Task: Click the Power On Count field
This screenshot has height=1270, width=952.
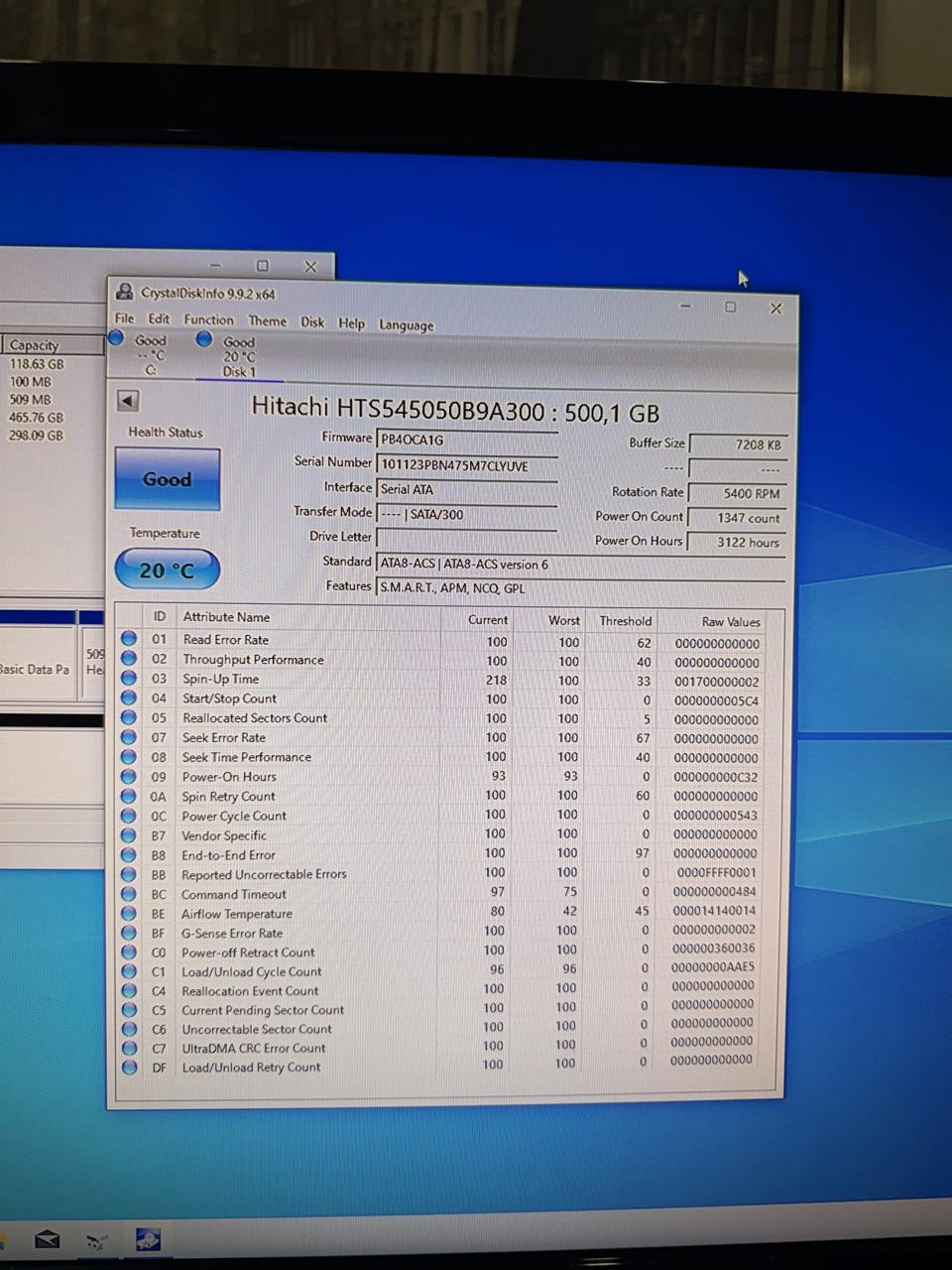Action: [x=737, y=518]
